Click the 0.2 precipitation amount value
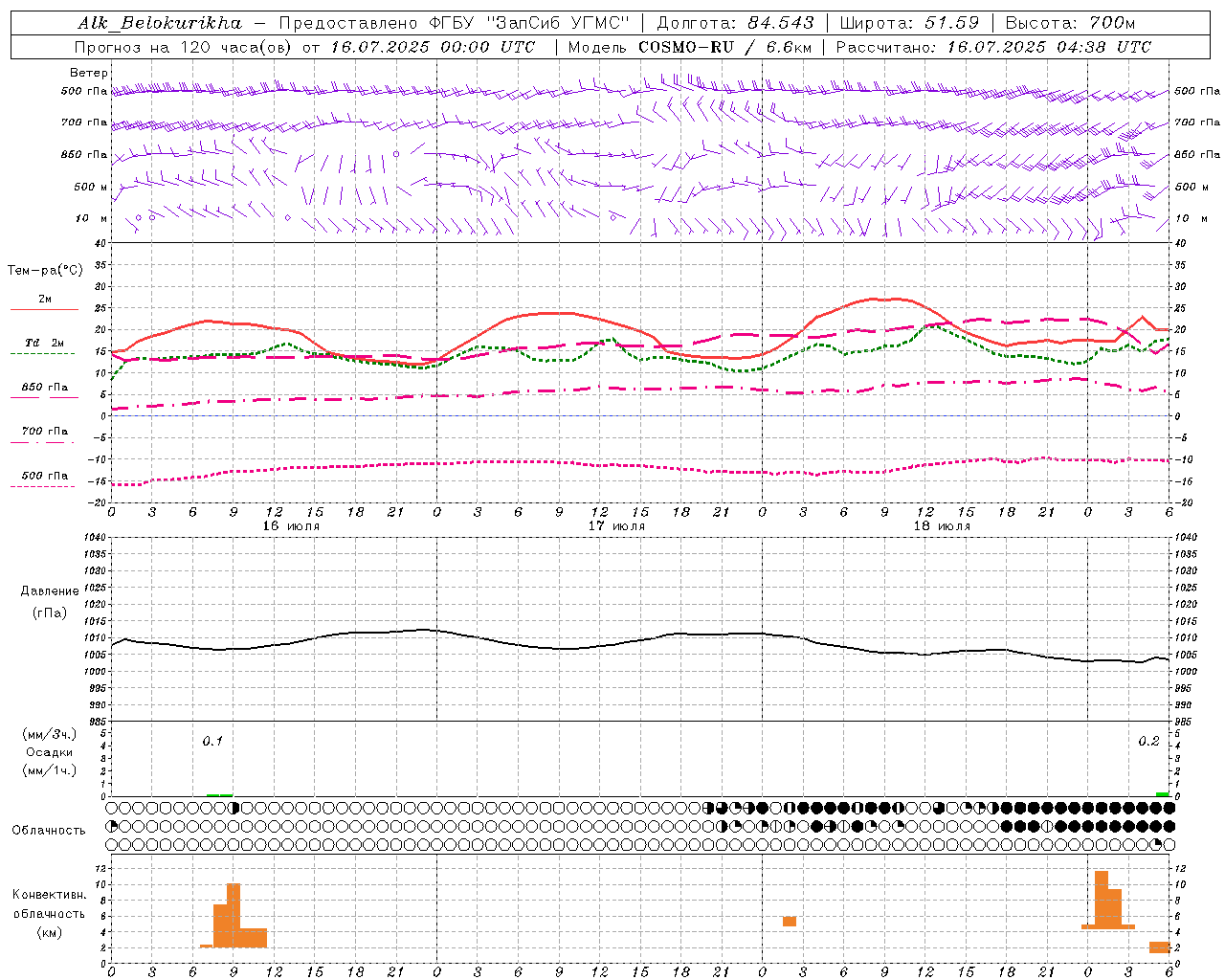 pyautogui.click(x=1148, y=741)
